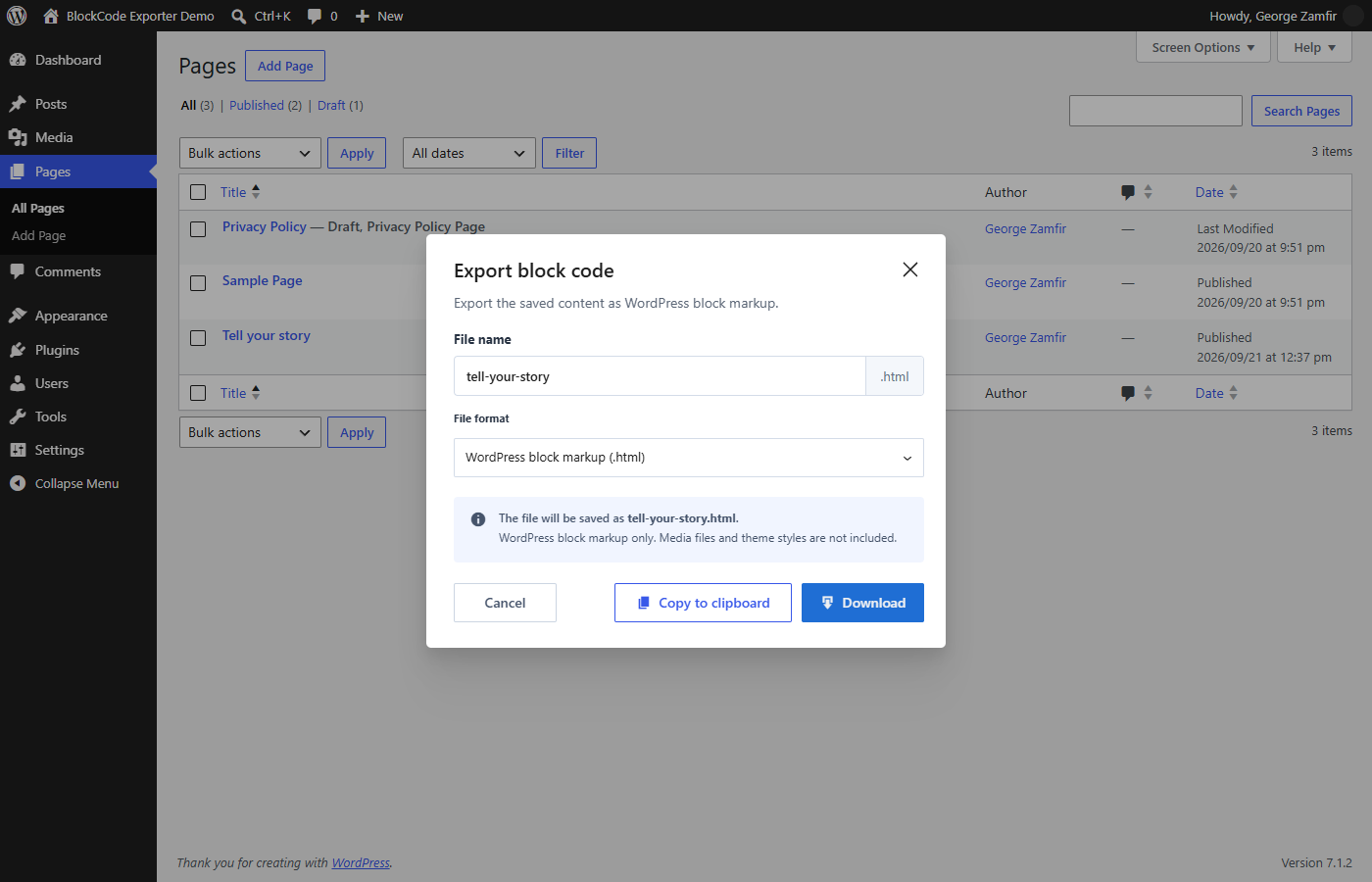This screenshot has height=882, width=1372.
Task: Open the site home icon in admin bar
Action: point(51,16)
